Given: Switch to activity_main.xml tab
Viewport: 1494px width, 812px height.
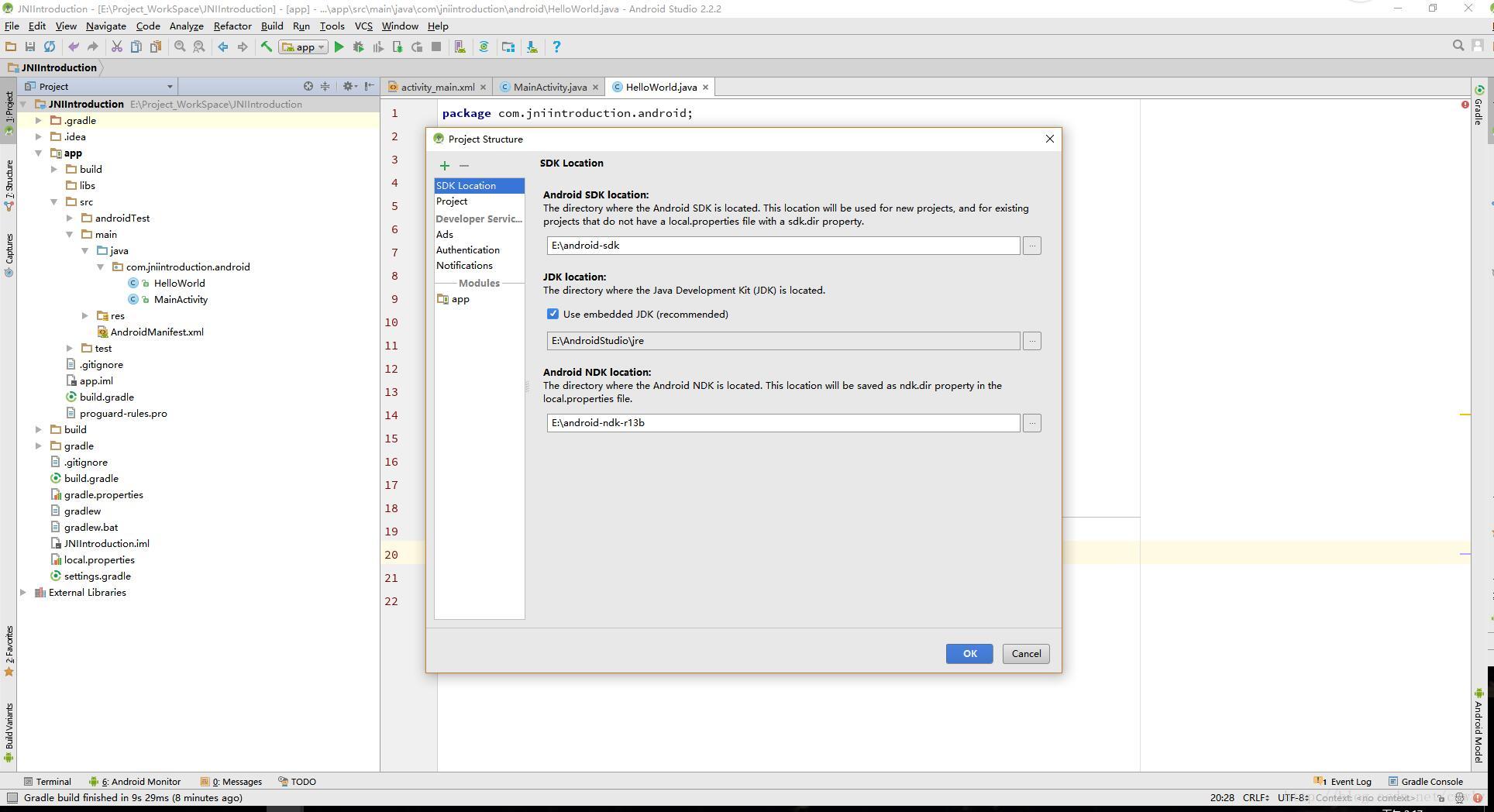Looking at the screenshot, I should (x=438, y=87).
